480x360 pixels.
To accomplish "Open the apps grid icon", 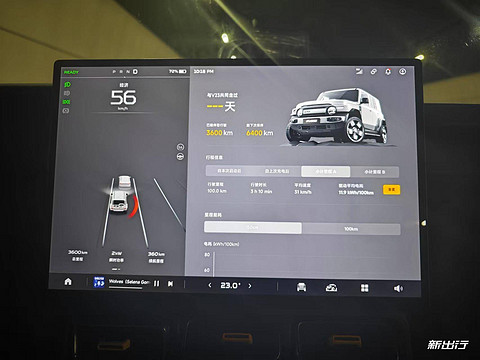I will click(365, 288).
